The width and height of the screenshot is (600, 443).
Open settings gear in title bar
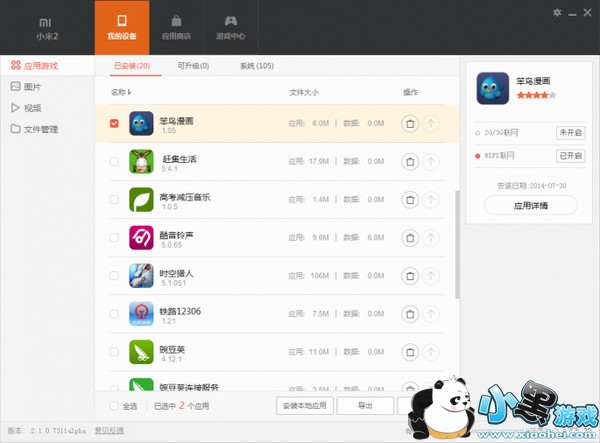point(557,13)
